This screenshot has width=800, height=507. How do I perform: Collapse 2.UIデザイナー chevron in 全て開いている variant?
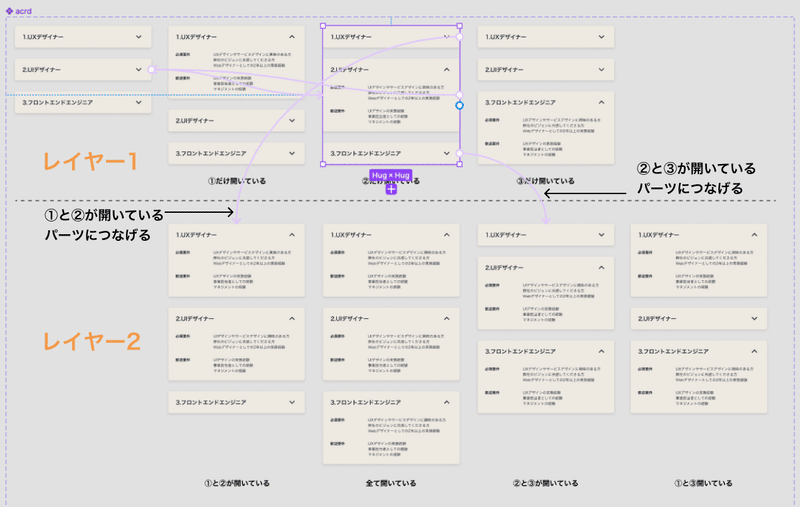pyautogui.click(x=446, y=318)
